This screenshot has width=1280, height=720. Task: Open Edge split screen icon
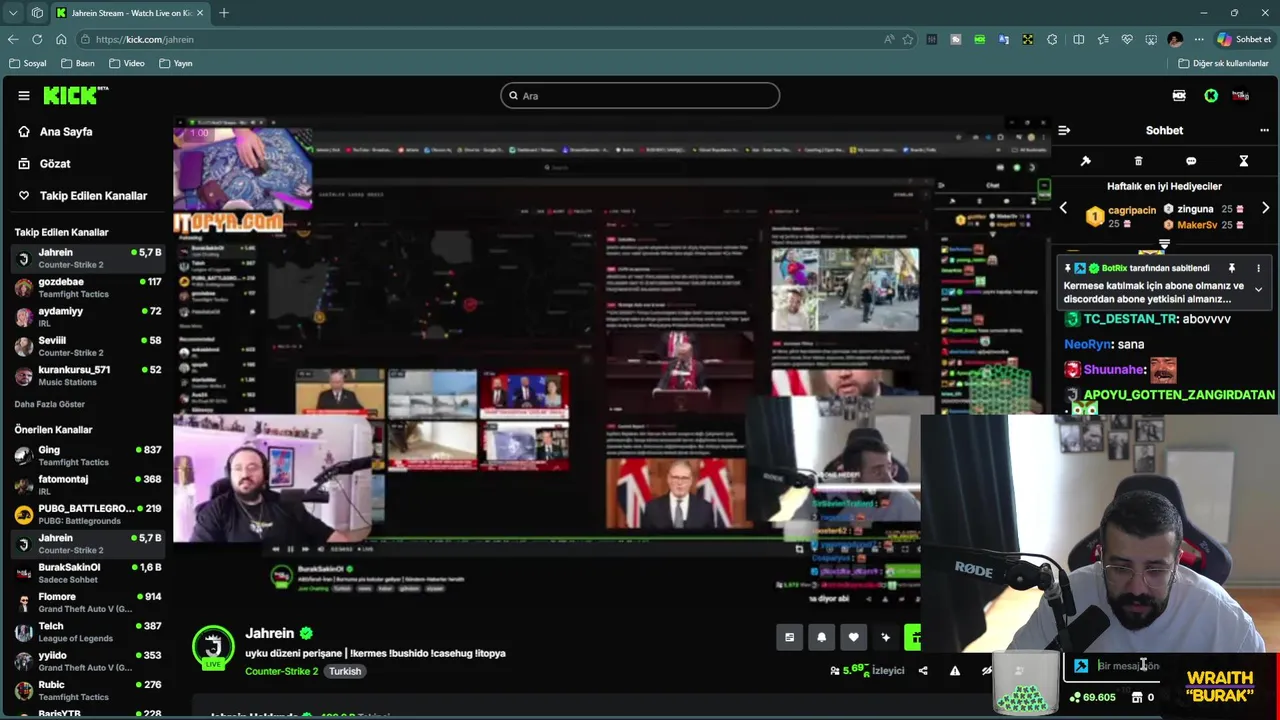coord(1078,39)
